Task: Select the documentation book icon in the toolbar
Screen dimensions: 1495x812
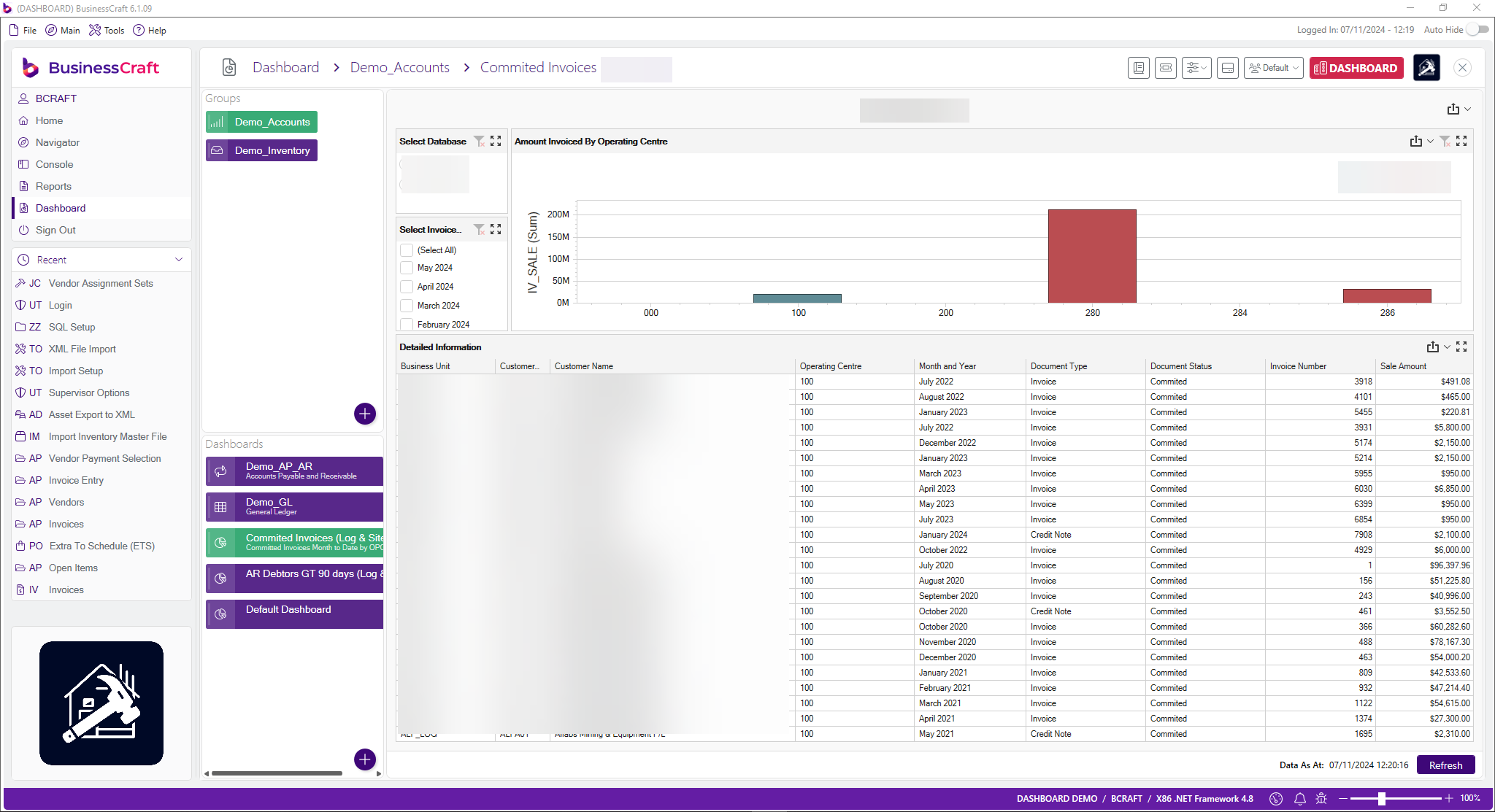Action: coord(1138,67)
